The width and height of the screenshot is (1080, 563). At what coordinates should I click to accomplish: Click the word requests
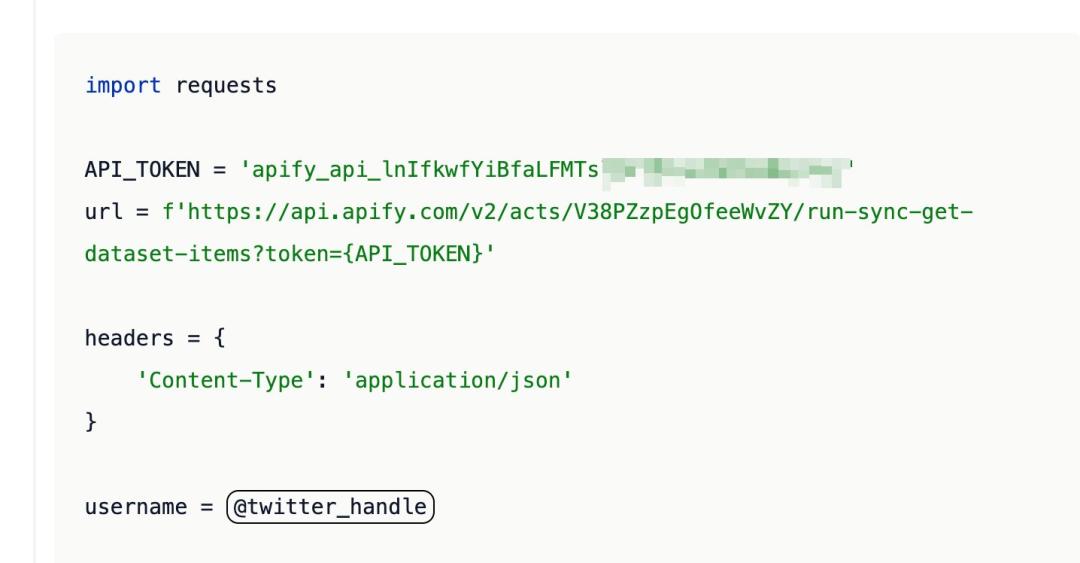pyautogui.click(x=226, y=86)
